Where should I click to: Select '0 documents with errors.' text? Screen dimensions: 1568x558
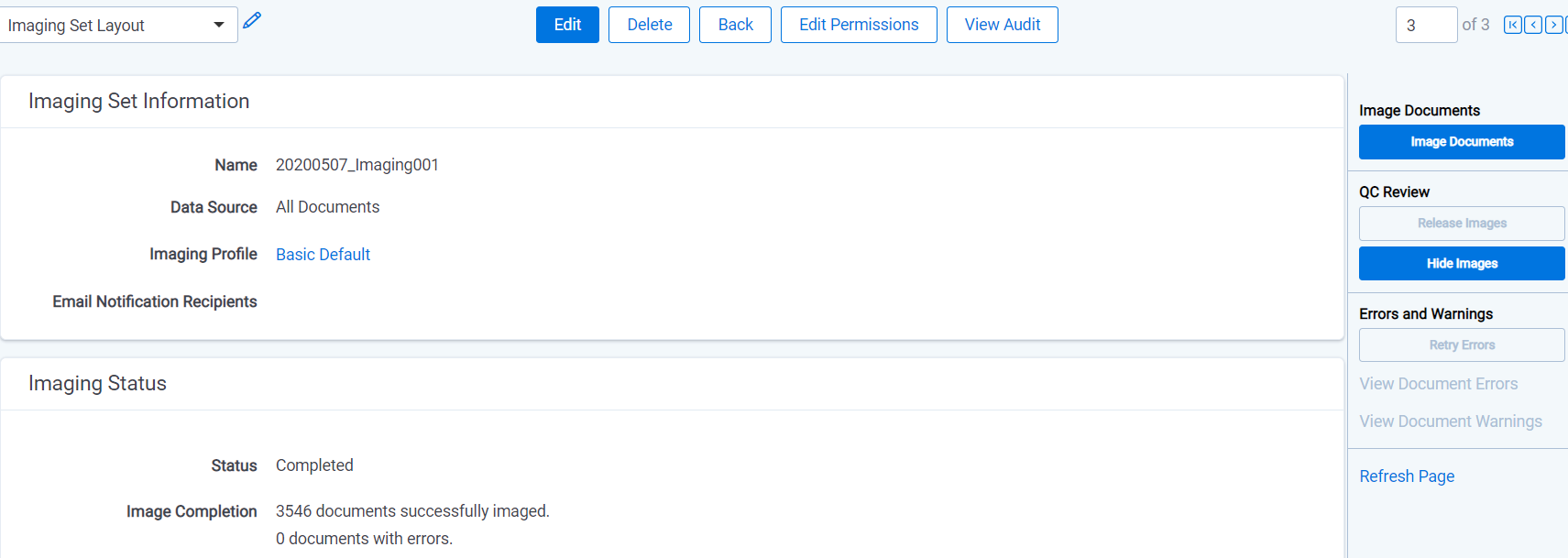pyautogui.click(x=364, y=539)
